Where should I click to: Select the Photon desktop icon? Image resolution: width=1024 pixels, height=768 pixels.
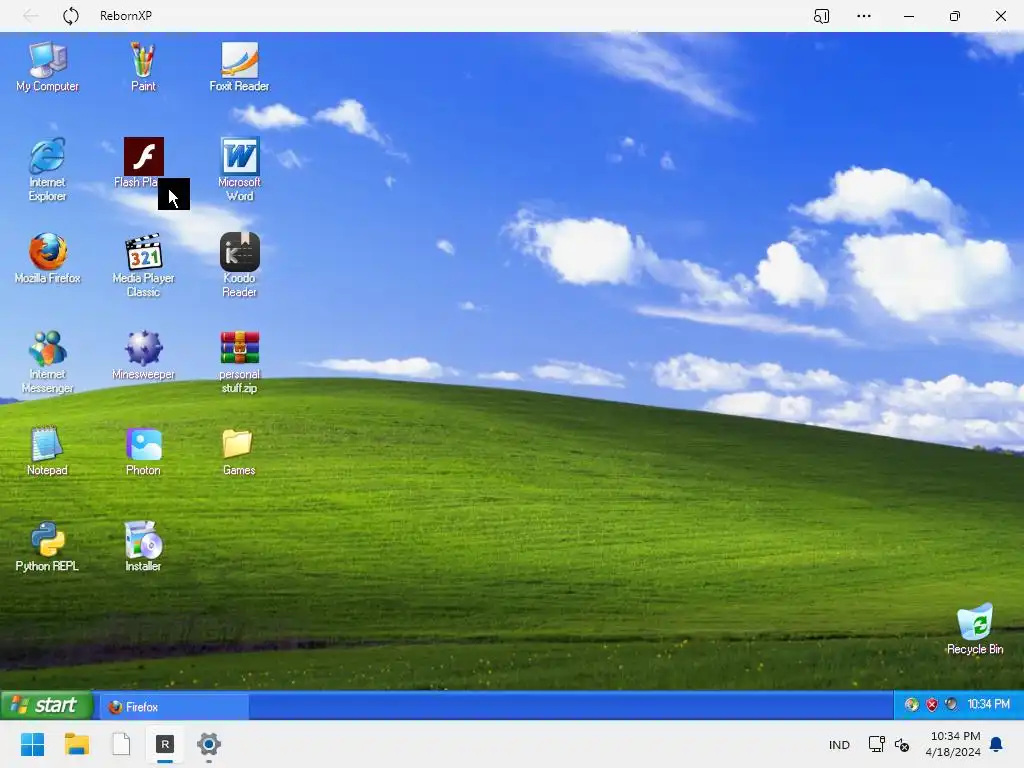[144, 451]
